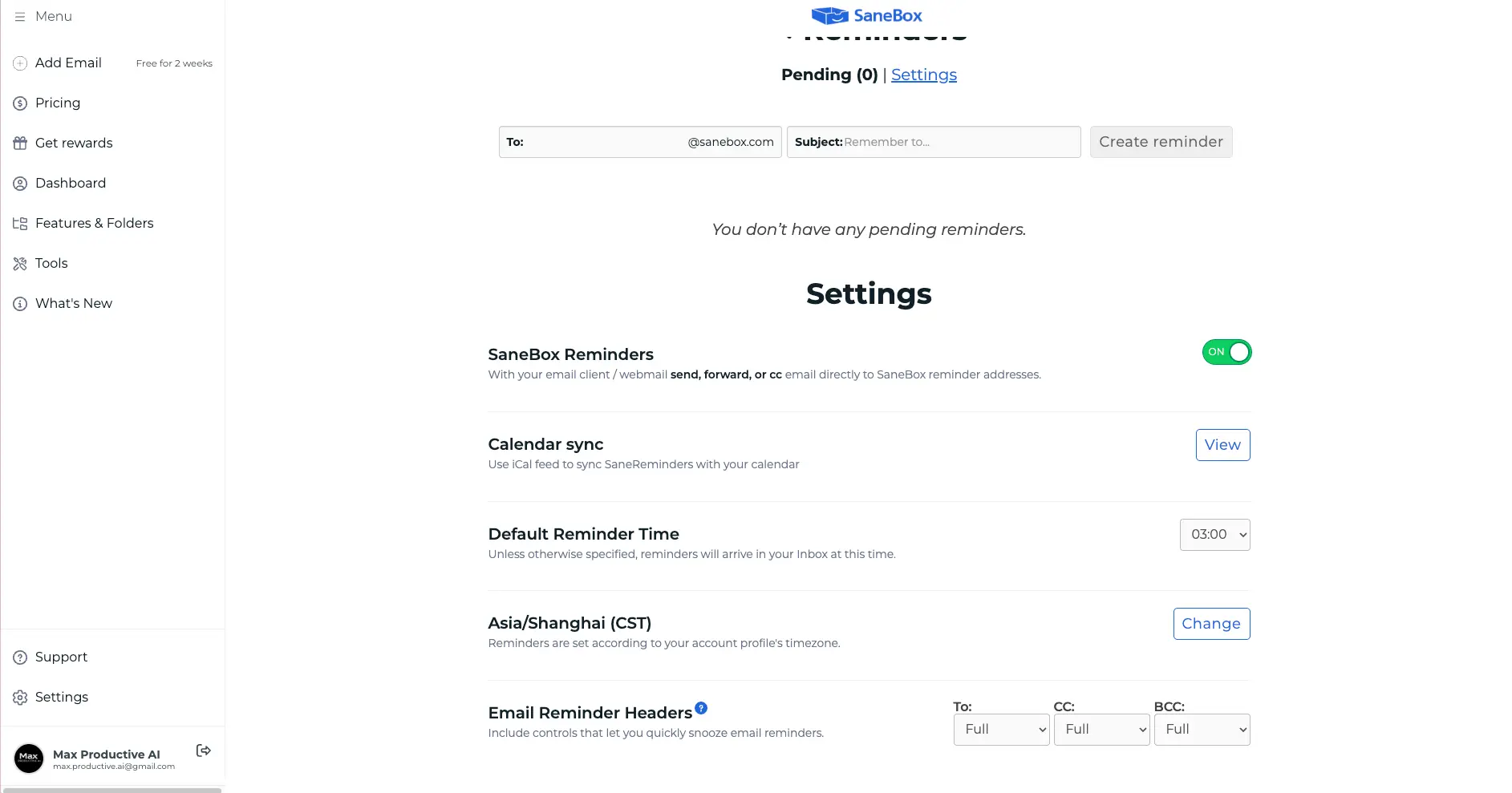Click the Dashboard user icon

[20, 183]
